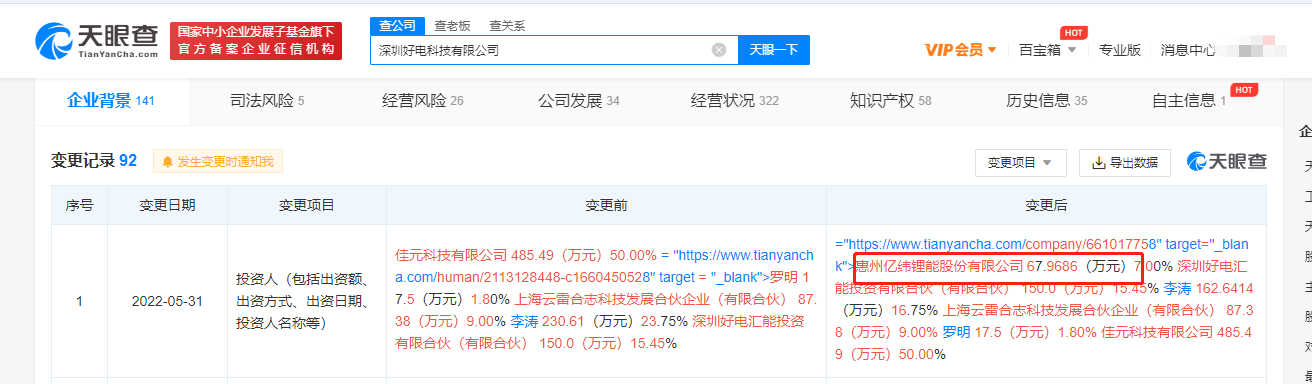Open the 司法风险 tab

click(x=267, y=100)
